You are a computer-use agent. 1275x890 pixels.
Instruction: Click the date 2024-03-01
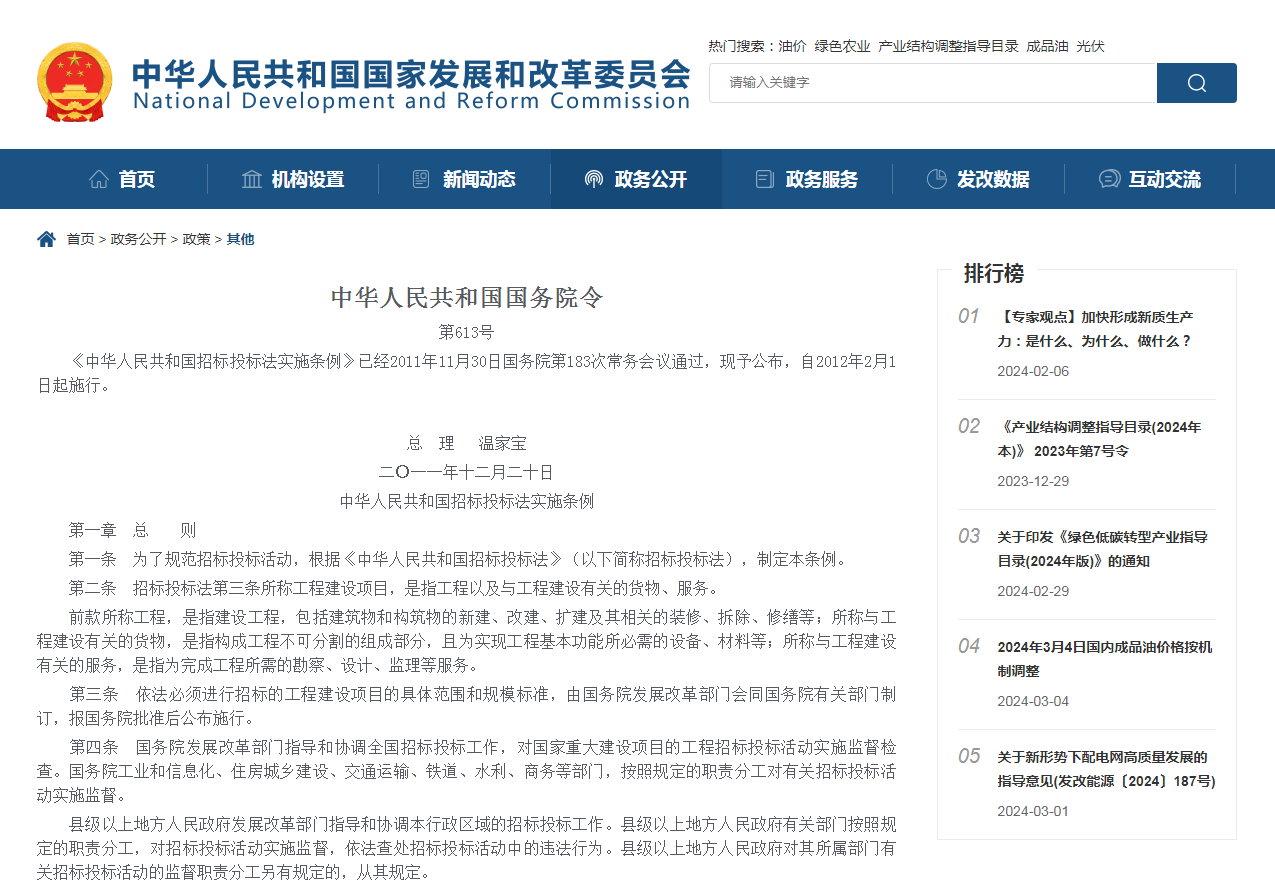click(1033, 811)
